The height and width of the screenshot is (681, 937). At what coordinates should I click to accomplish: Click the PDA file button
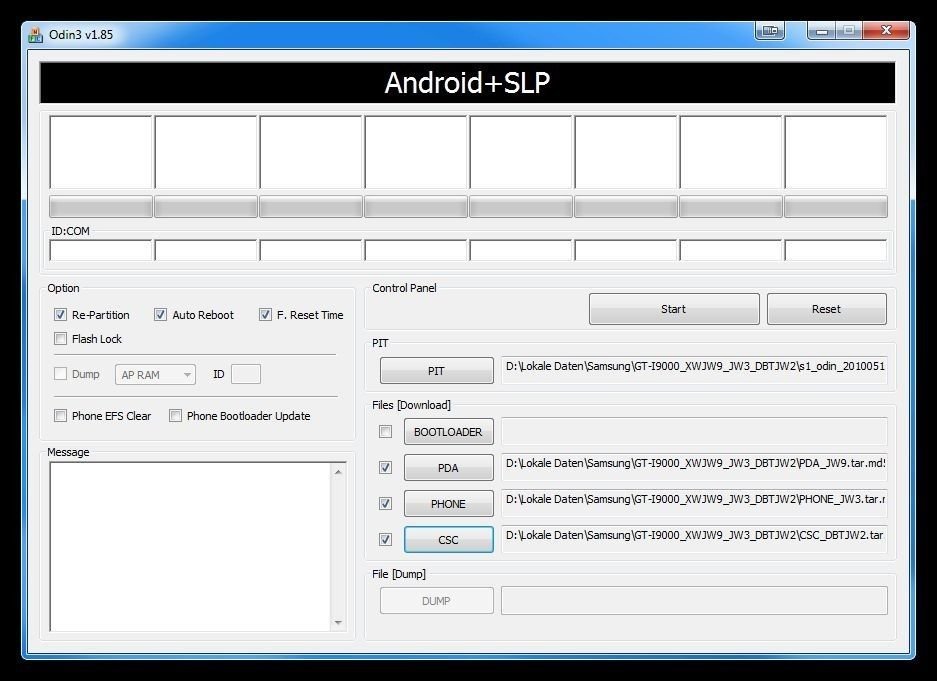449,468
